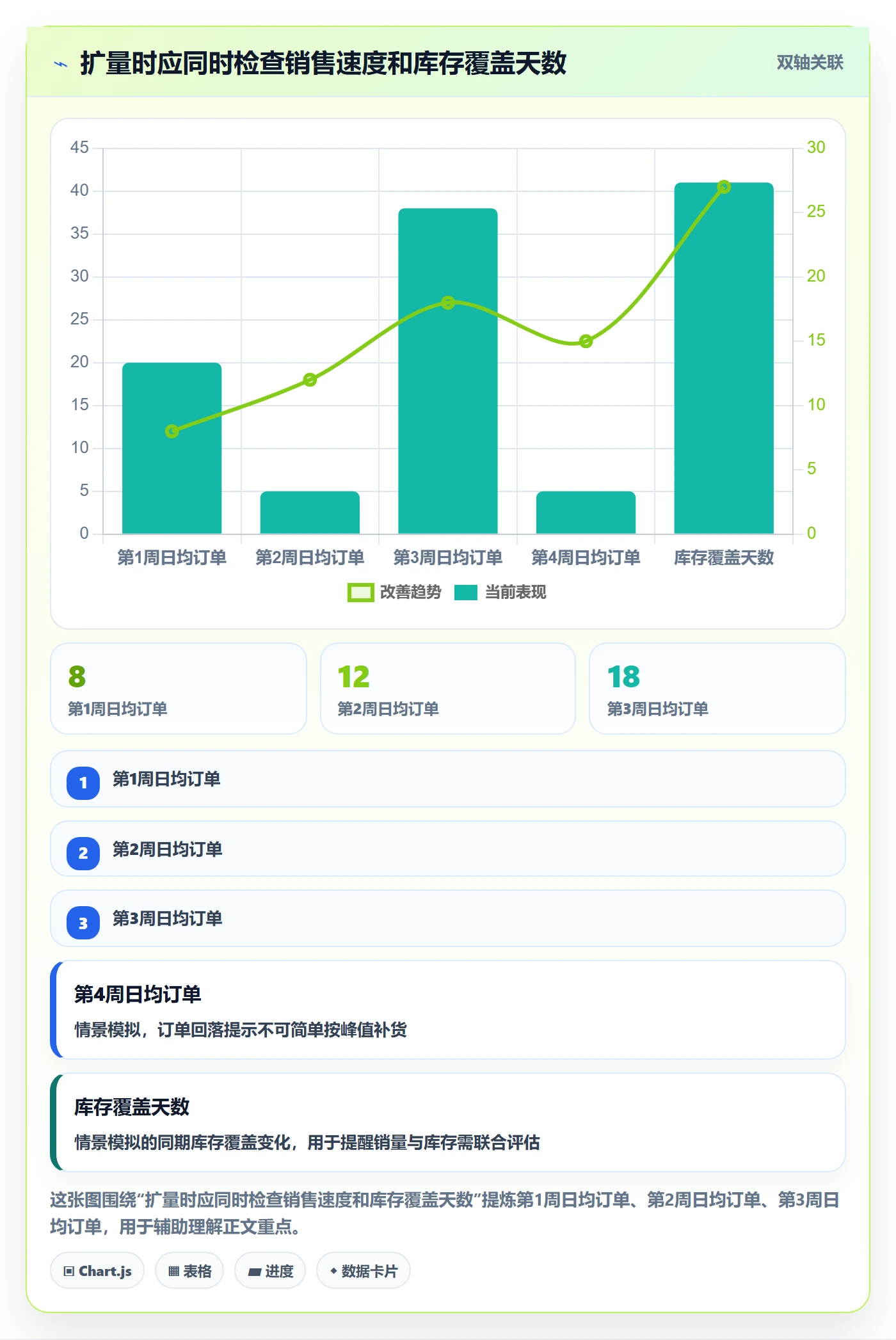This screenshot has width=896, height=1340.
Task: Select the teal bar for 第3周日均订单
Action: 448,371
